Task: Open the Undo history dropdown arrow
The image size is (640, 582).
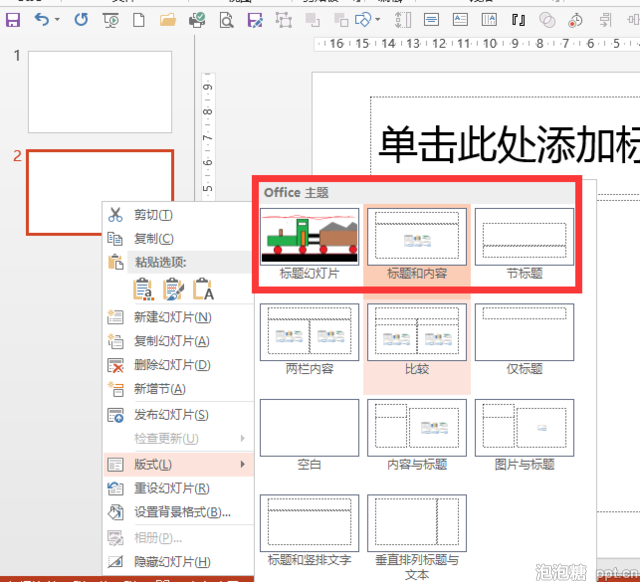Action: coord(57,20)
